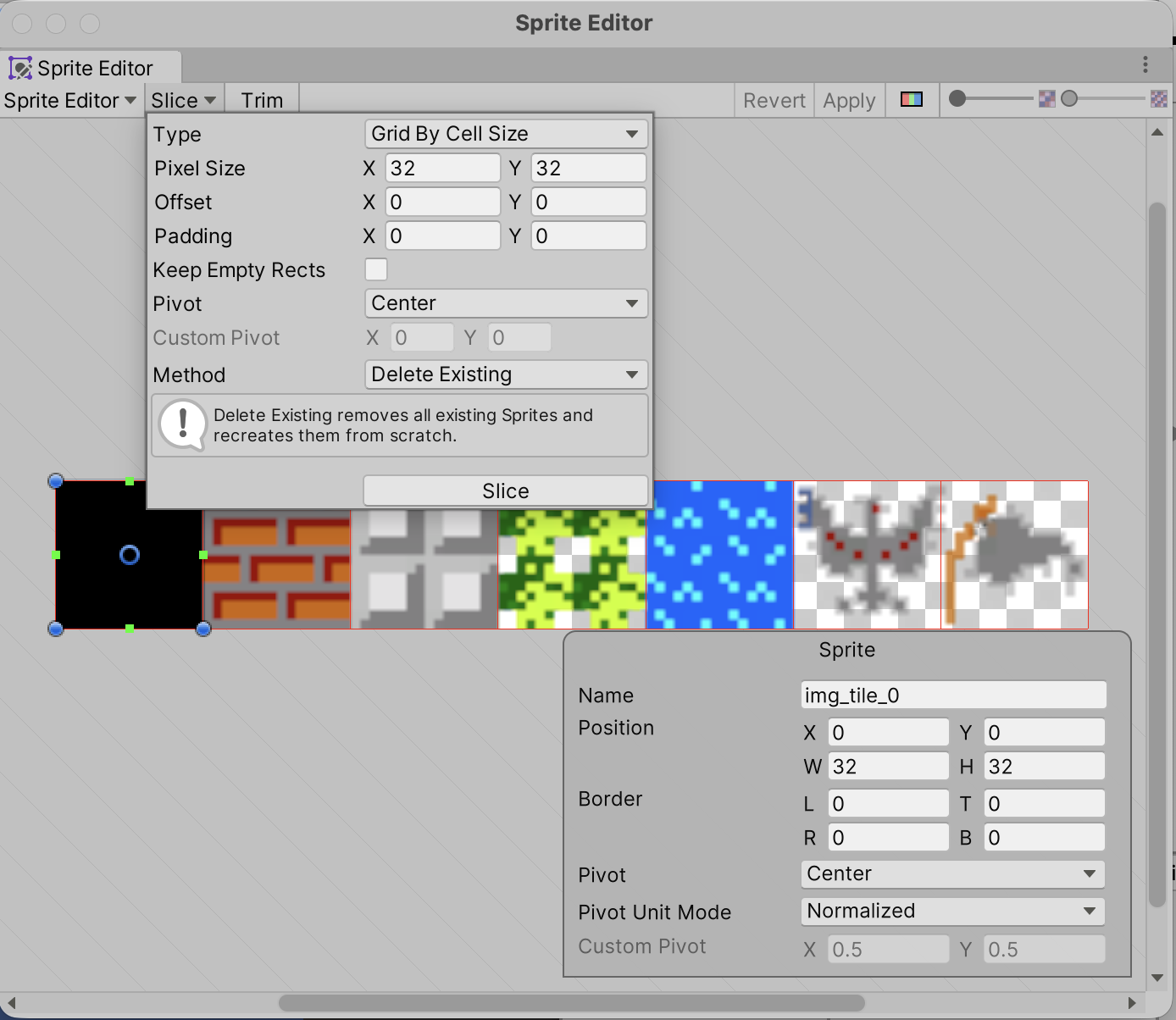Click the Position X field
The width and height of the screenshot is (1176, 1020).
(x=888, y=732)
